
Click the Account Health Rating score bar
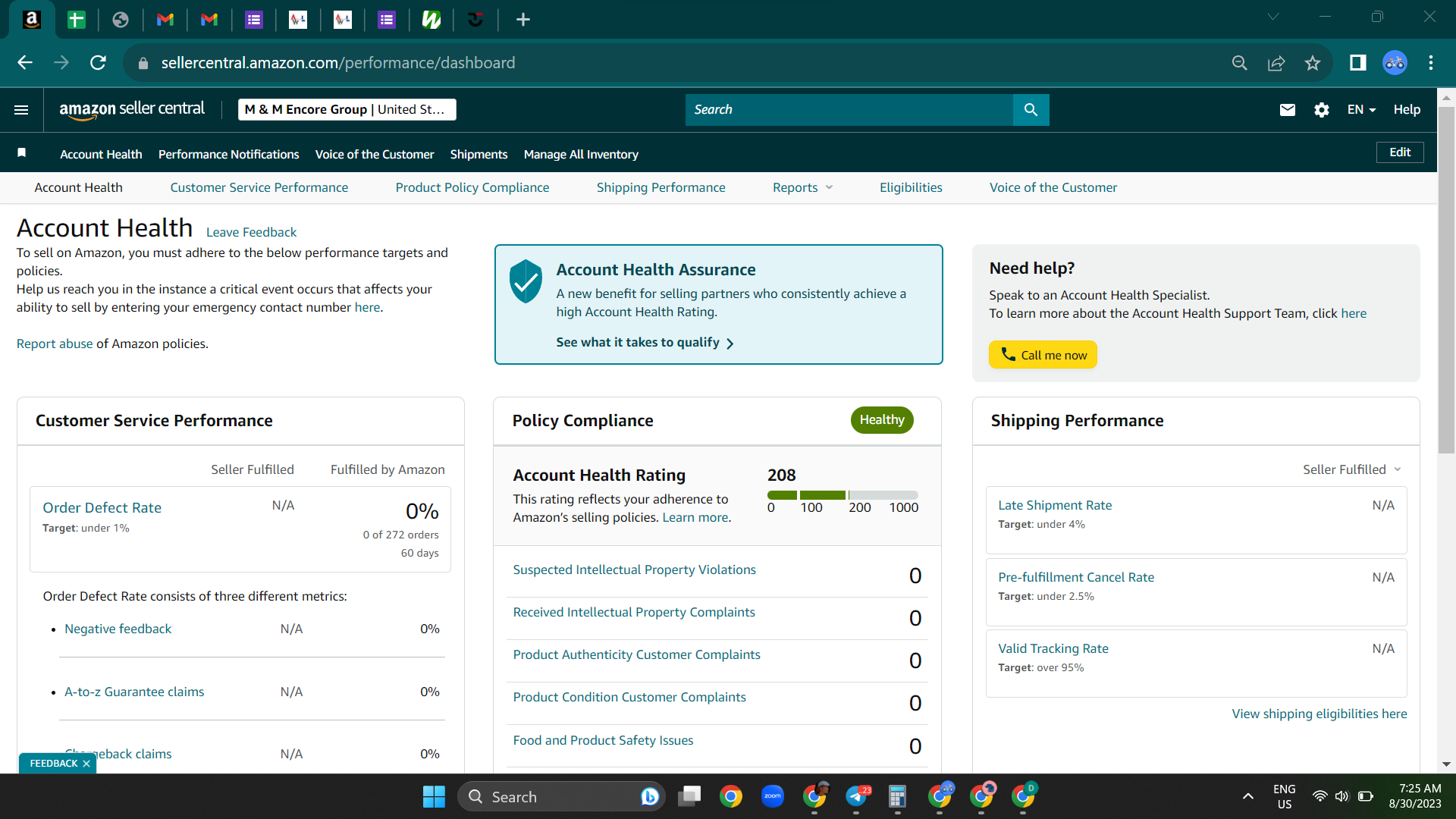click(x=843, y=495)
